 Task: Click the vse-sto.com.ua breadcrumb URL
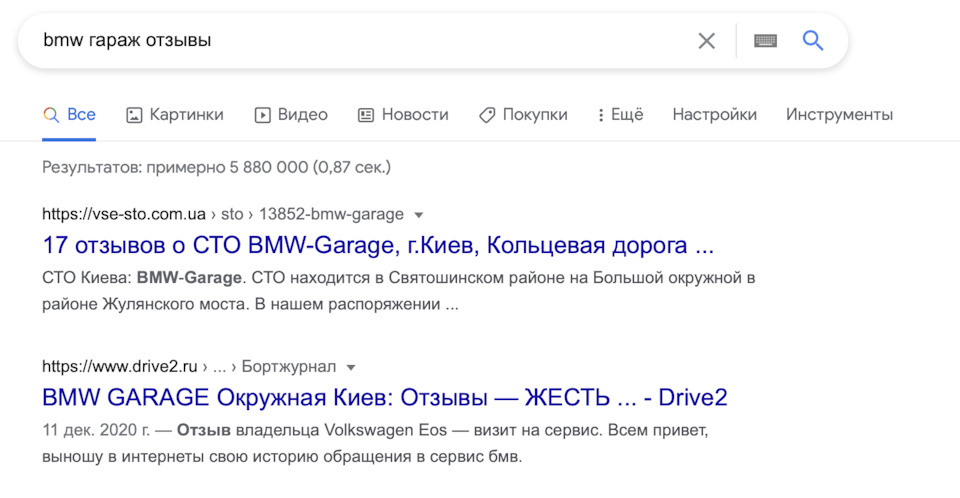[x=223, y=214]
